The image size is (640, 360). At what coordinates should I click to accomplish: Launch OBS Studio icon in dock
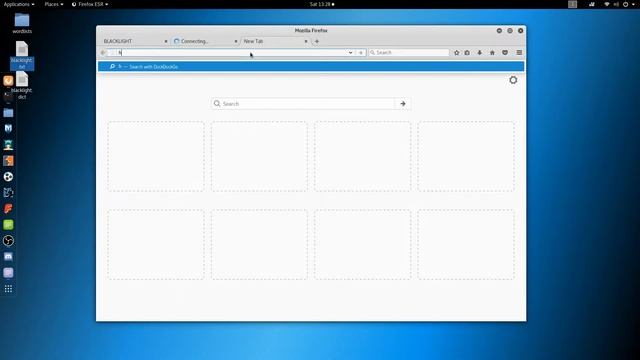coord(8,240)
